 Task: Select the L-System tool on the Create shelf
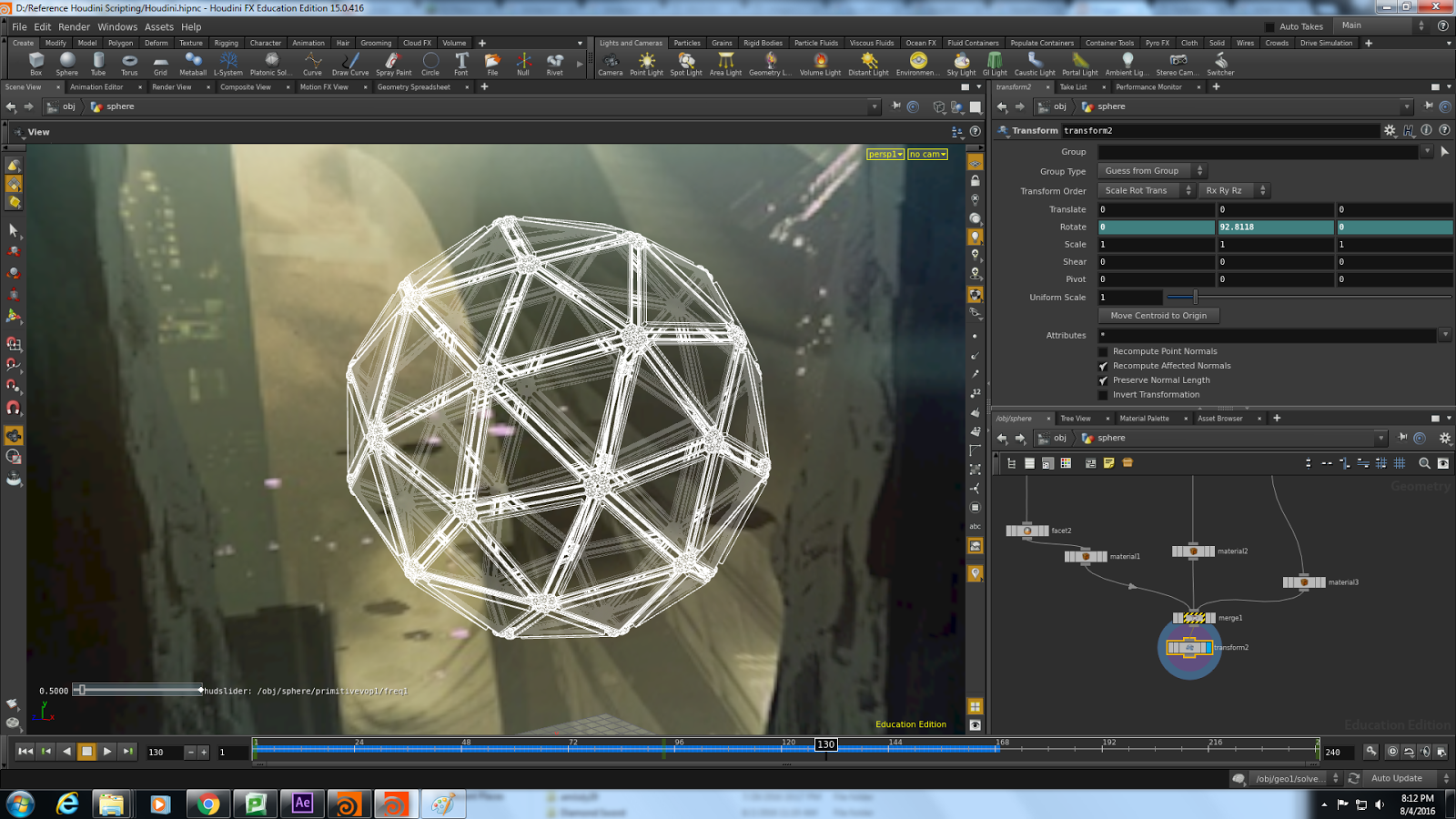(227, 62)
